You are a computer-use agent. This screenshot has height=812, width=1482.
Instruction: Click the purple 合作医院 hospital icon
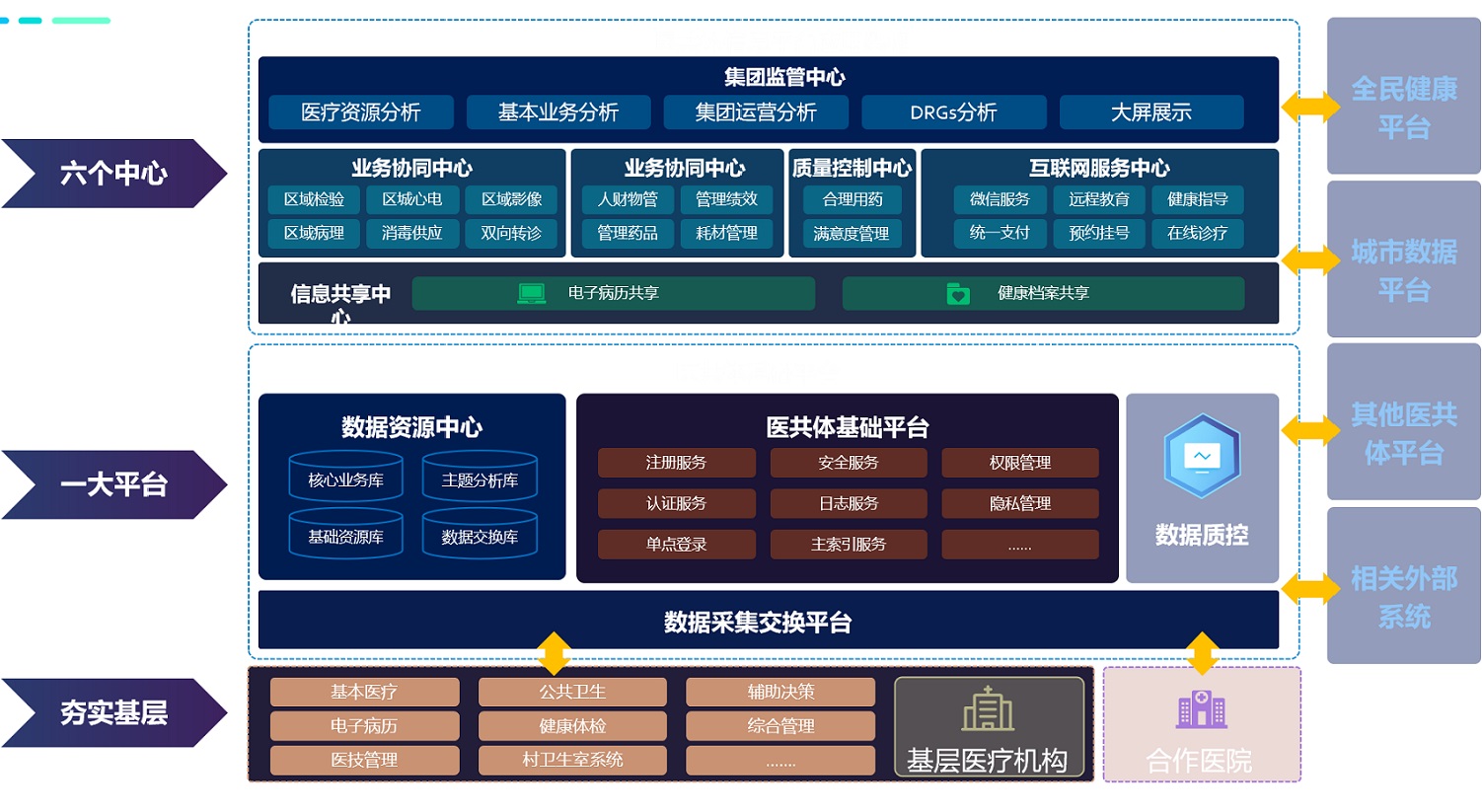[x=1201, y=709]
